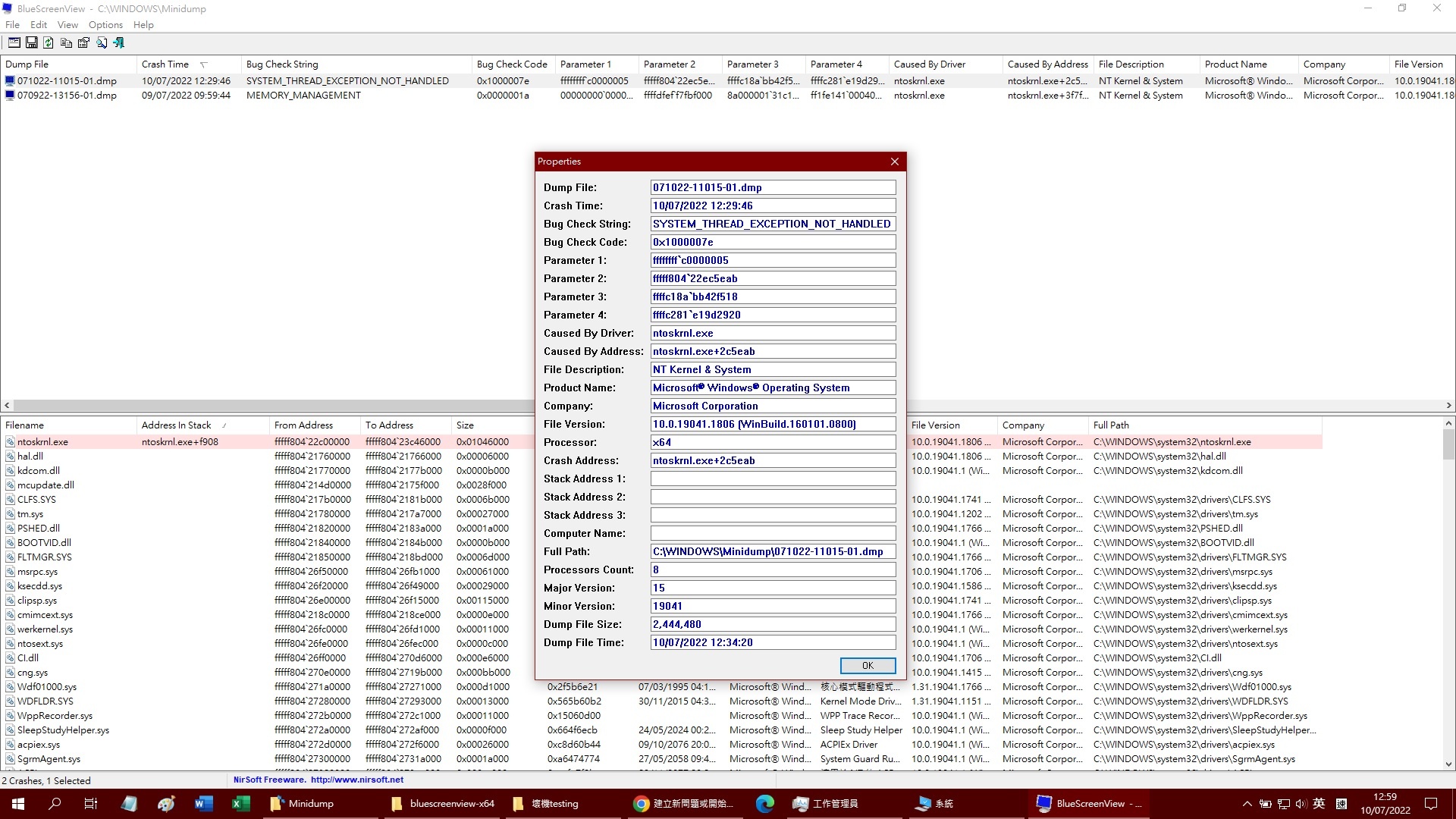This screenshot has width=1456, height=819.
Task: Sort by Address In Stack column
Action: (176, 425)
